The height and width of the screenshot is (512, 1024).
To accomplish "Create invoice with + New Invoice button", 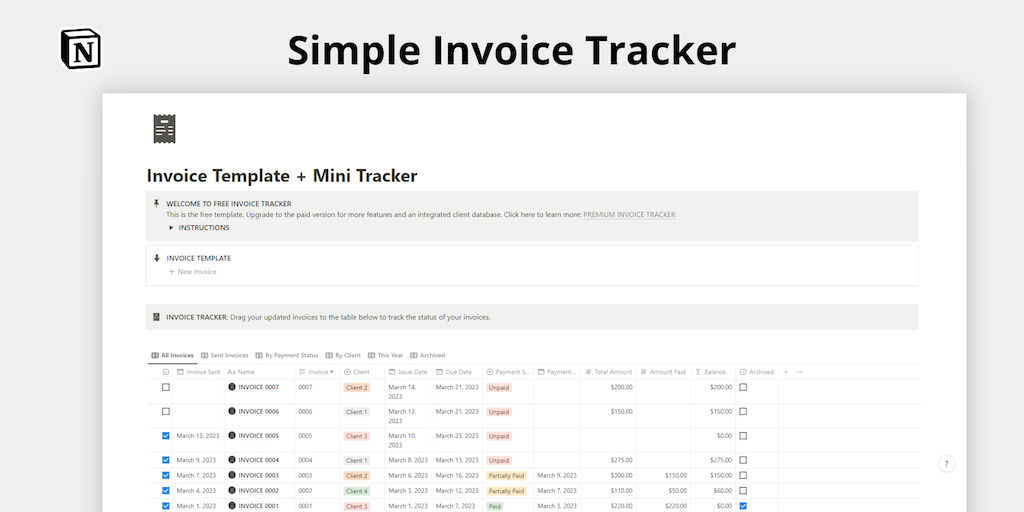I will pos(193,272).
